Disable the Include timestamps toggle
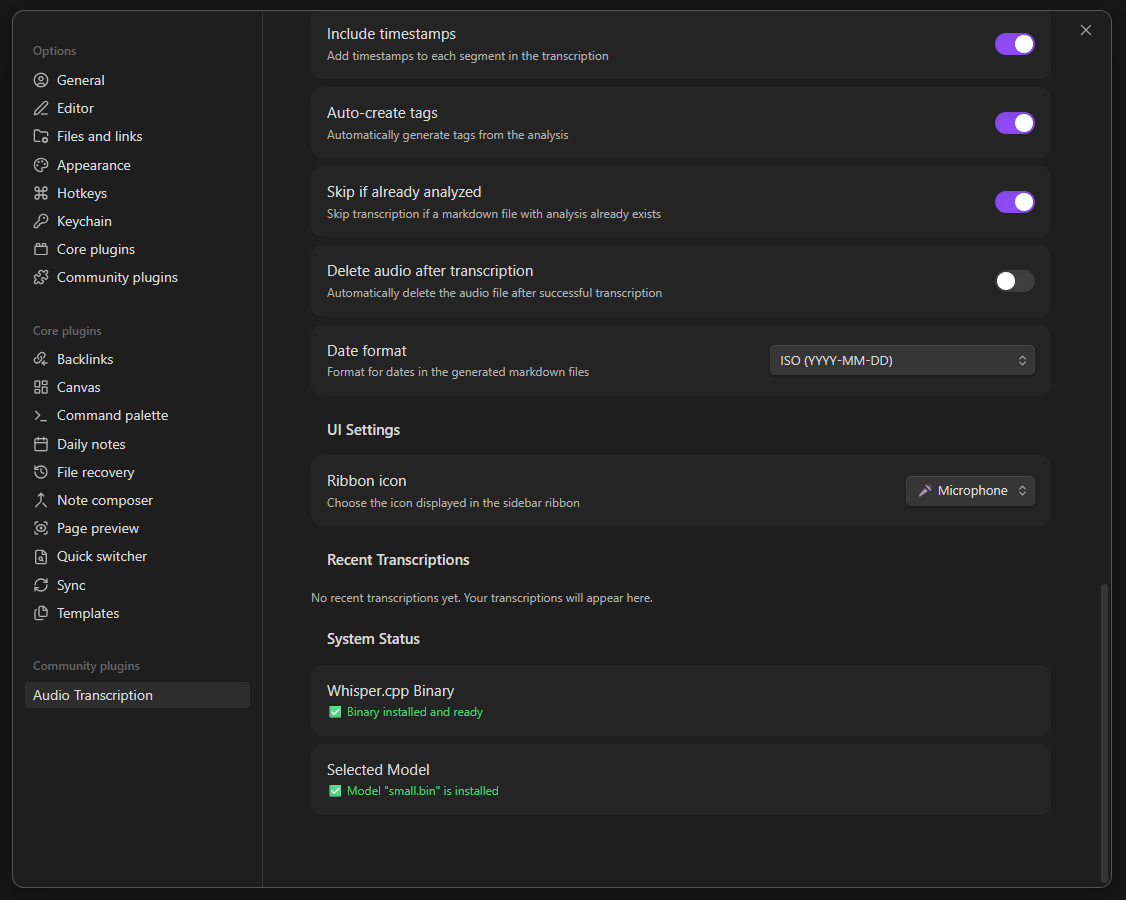Screen dimensions: 1126x900 pyautogui.click(x=1014, y=44)
